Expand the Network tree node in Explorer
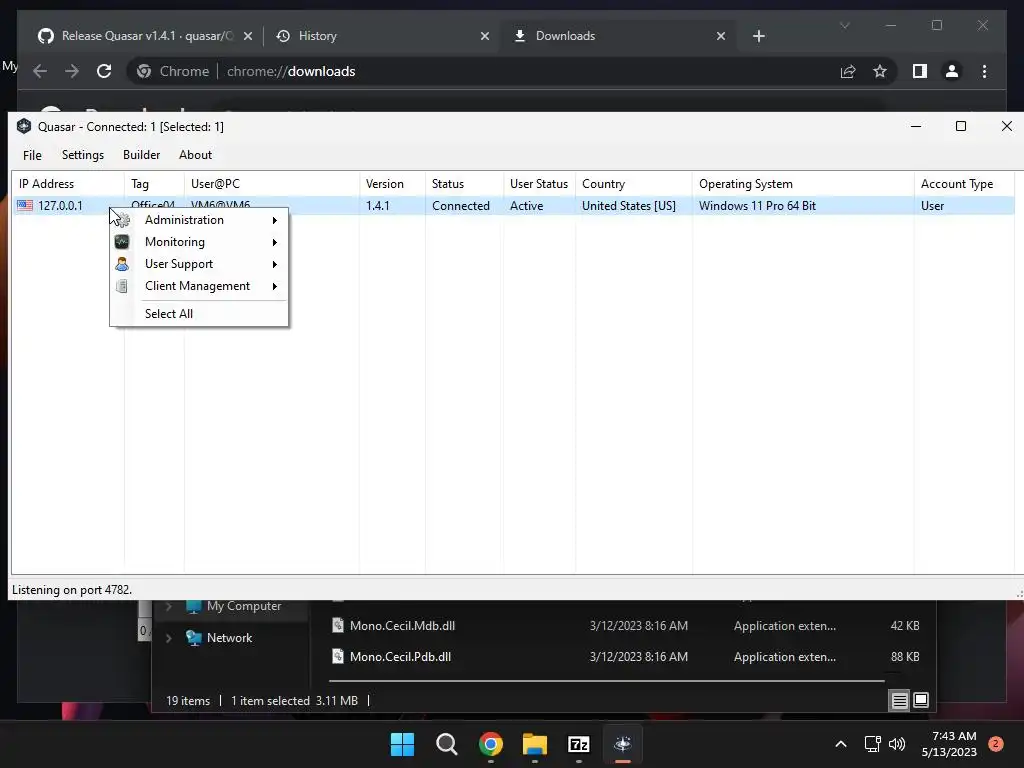 point(168,638)
